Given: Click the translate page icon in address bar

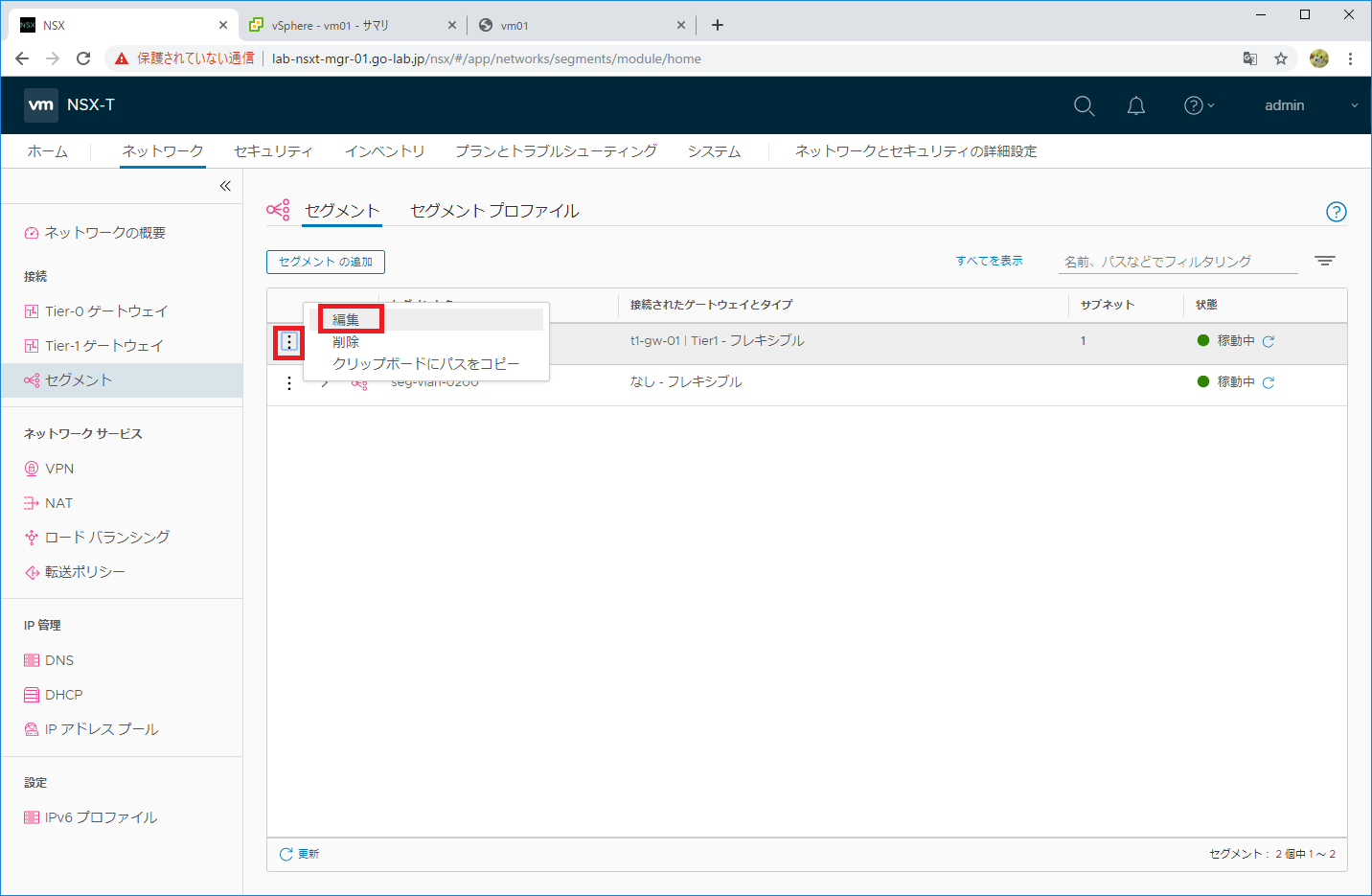Looking at the screenshot, I should pos(1250,58).
